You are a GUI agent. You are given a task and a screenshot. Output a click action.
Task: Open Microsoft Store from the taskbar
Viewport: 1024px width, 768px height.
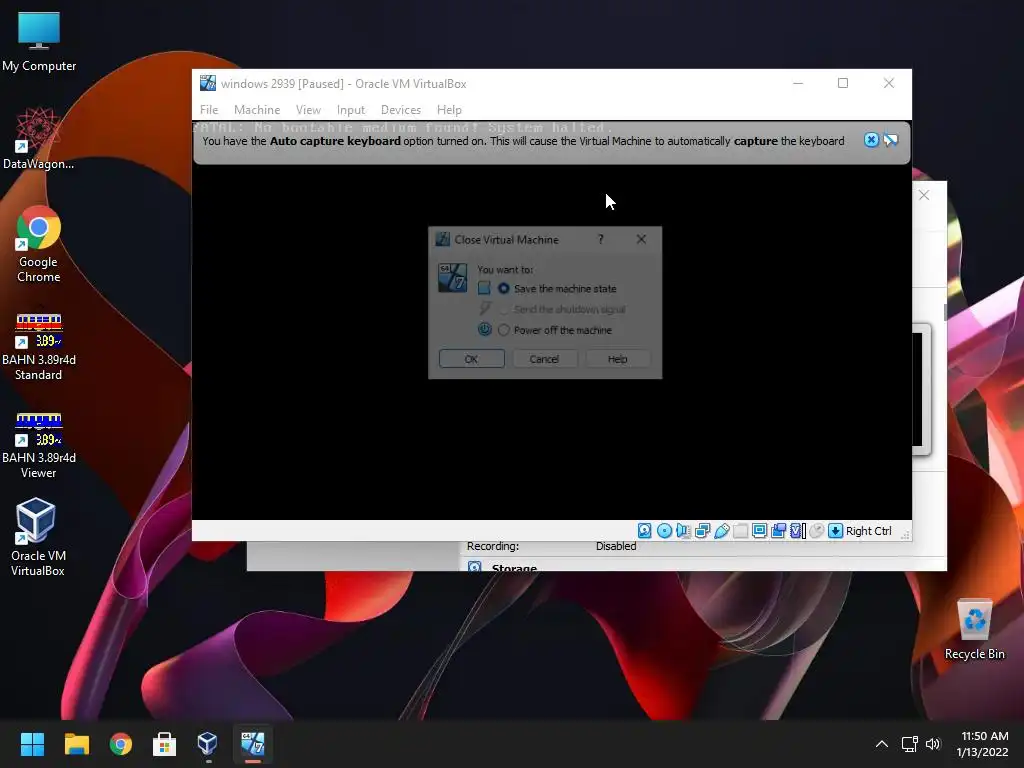165,744
